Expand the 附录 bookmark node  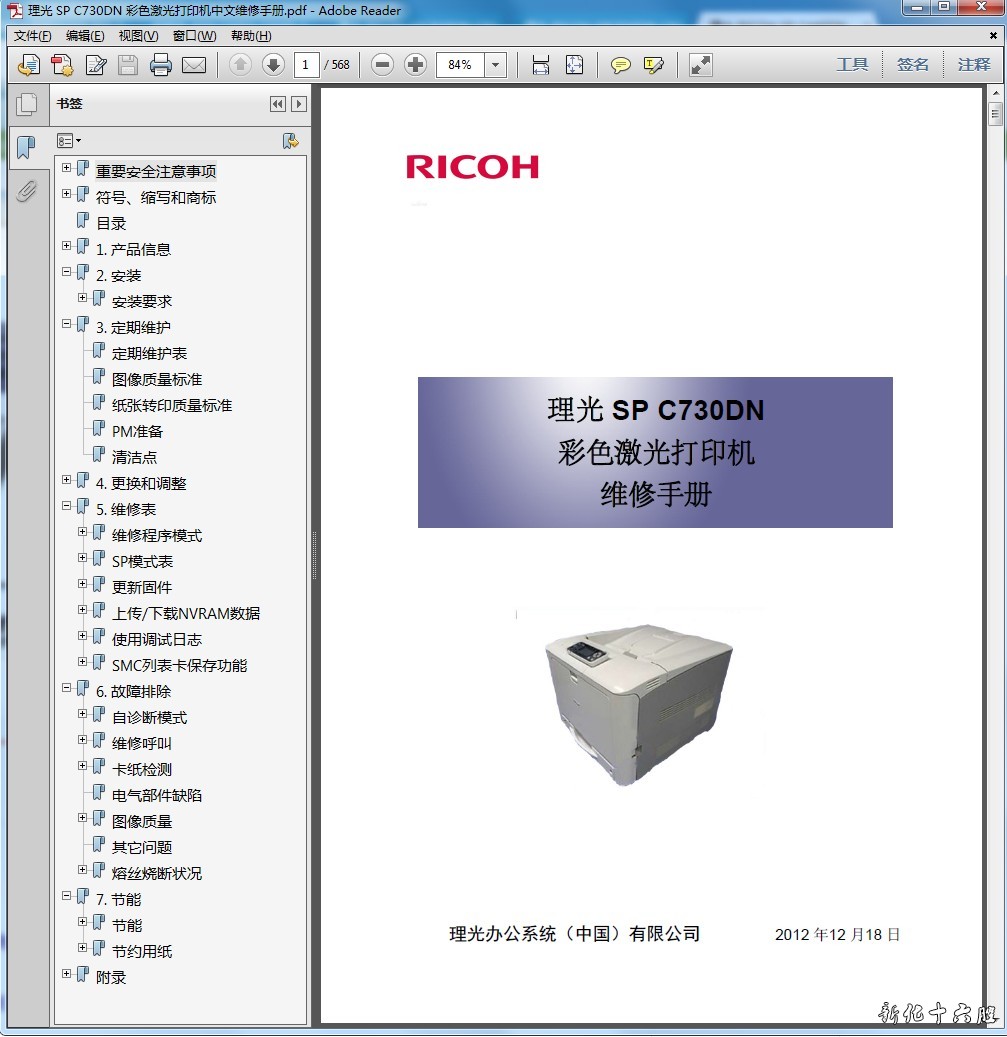click(67, 974)
